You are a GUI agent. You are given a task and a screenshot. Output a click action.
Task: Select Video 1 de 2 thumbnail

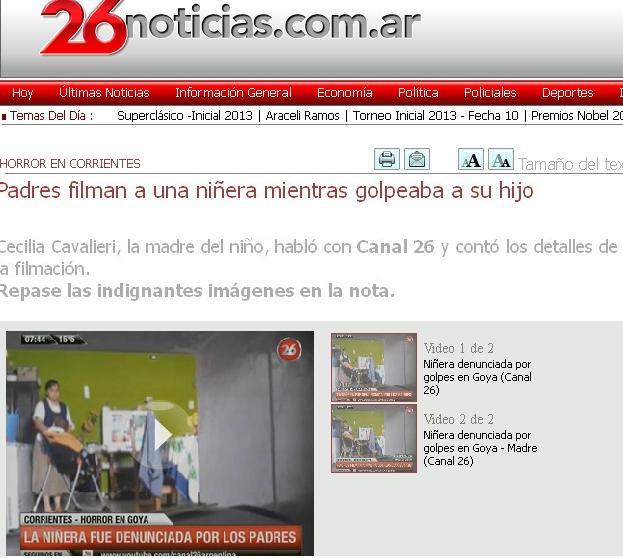374,367
